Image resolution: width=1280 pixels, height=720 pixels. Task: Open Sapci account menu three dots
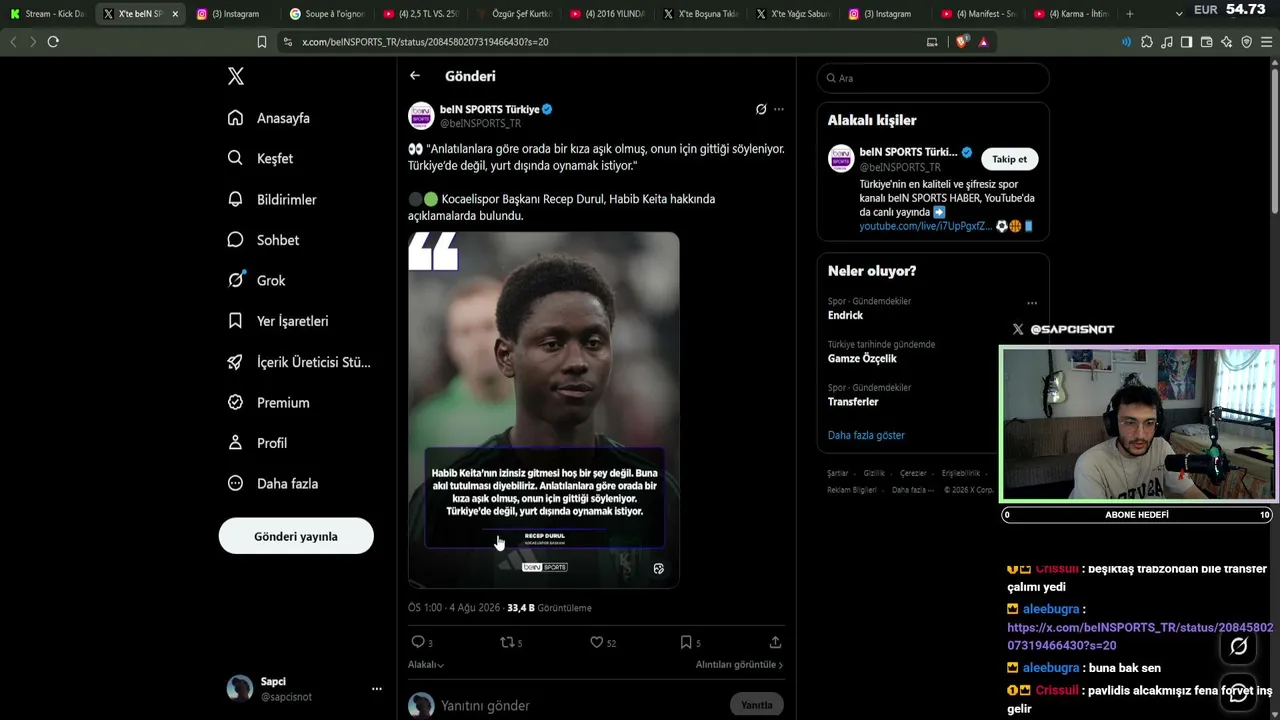pos(377,689)
